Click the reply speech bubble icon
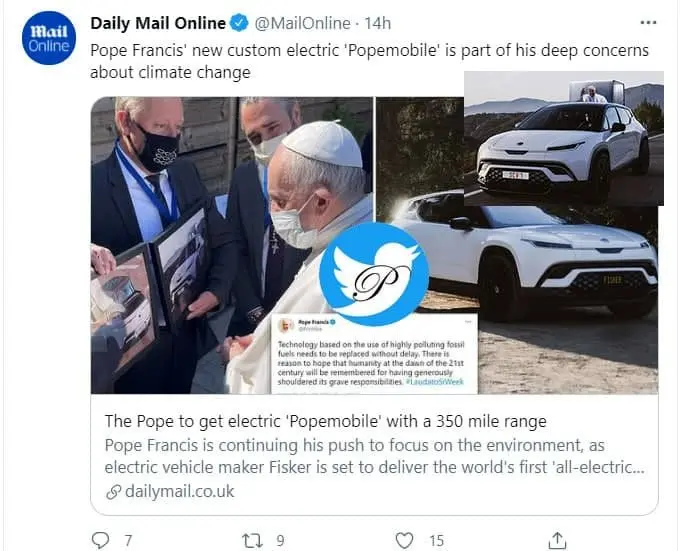The image size is (691, 551). 100,540
